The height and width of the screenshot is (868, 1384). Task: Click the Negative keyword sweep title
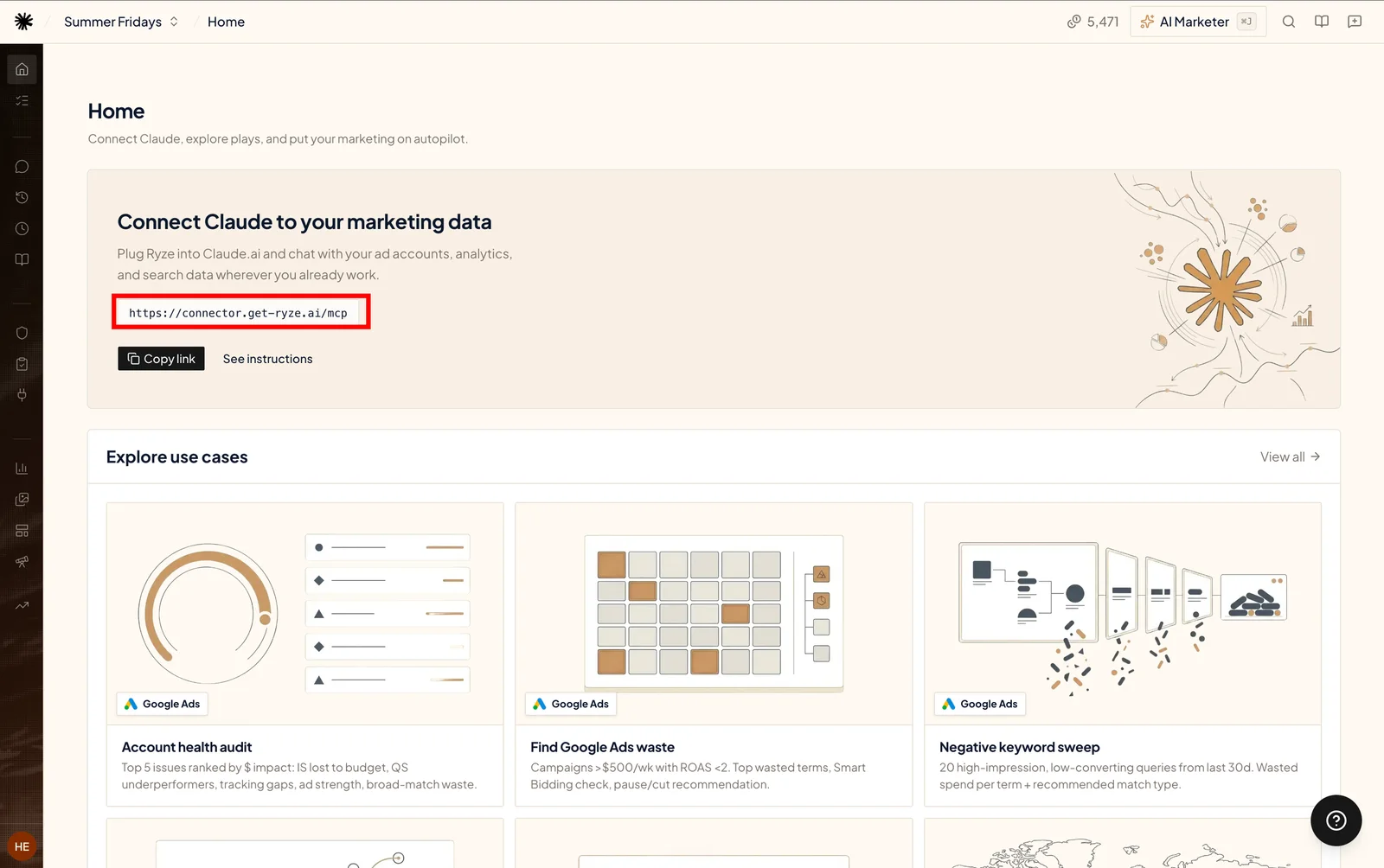pos(1020,747)
